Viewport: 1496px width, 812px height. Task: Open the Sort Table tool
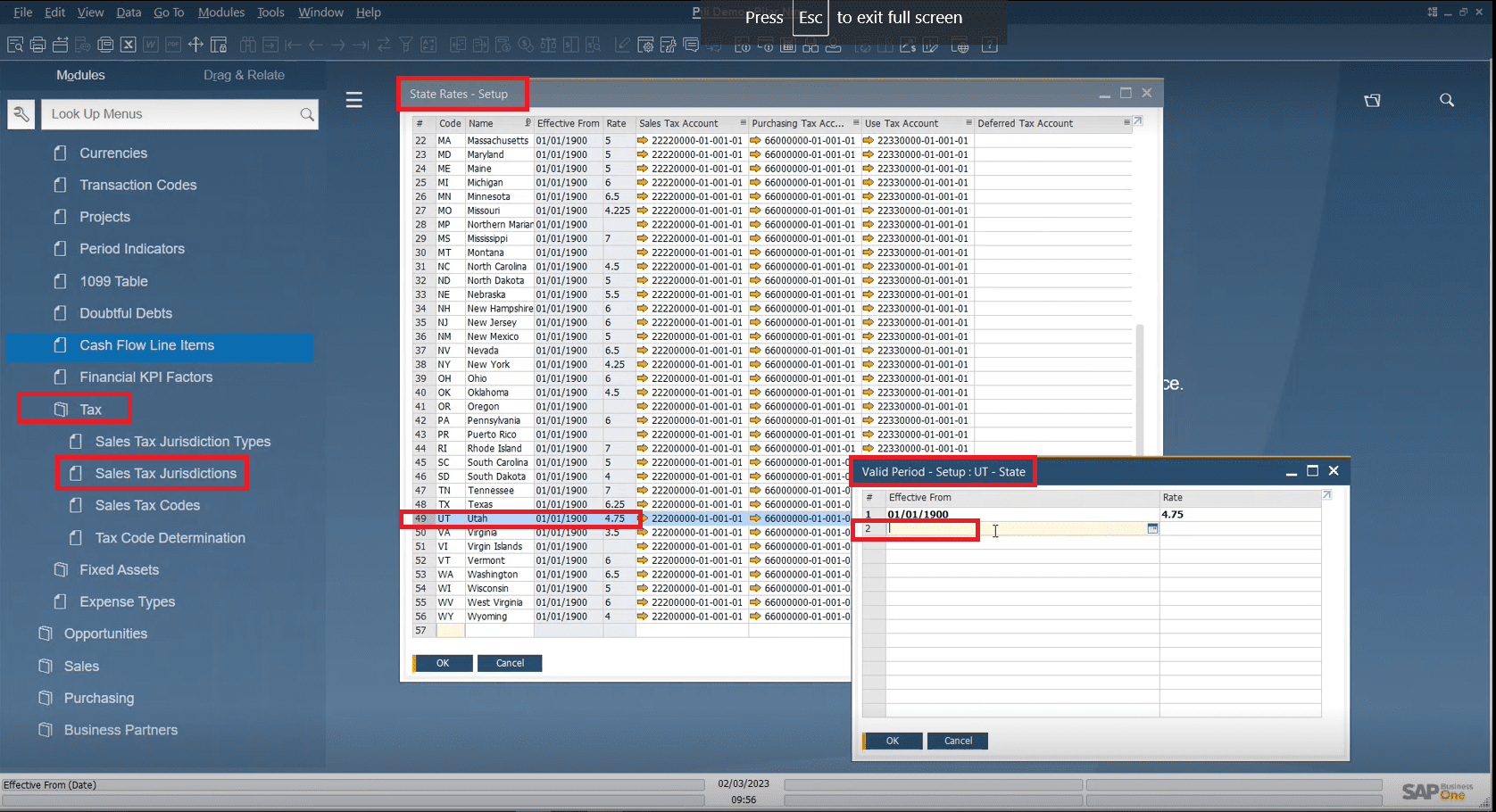click(x=429, y=45)
